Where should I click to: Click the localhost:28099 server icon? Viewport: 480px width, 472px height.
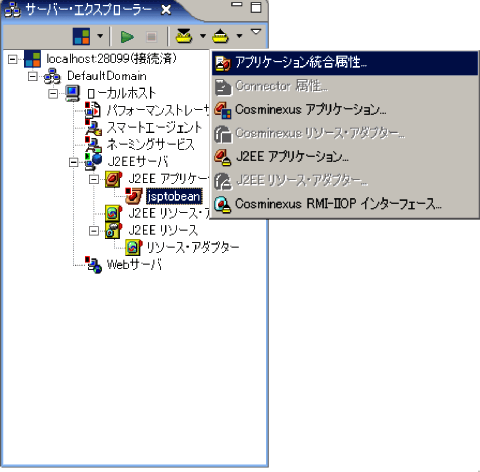tap(33, 59)
